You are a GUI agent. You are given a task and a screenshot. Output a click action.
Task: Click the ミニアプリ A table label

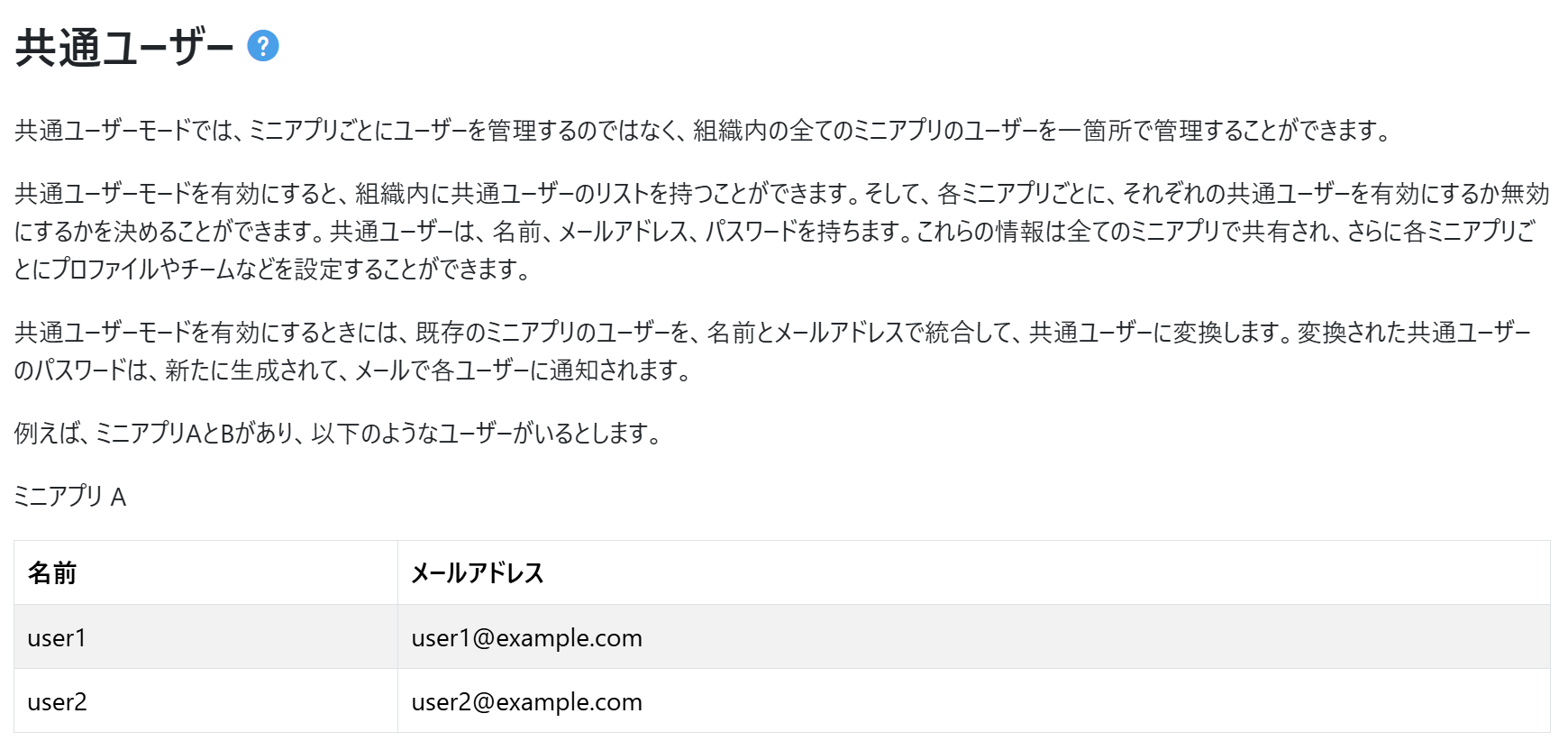click(70, 497)
